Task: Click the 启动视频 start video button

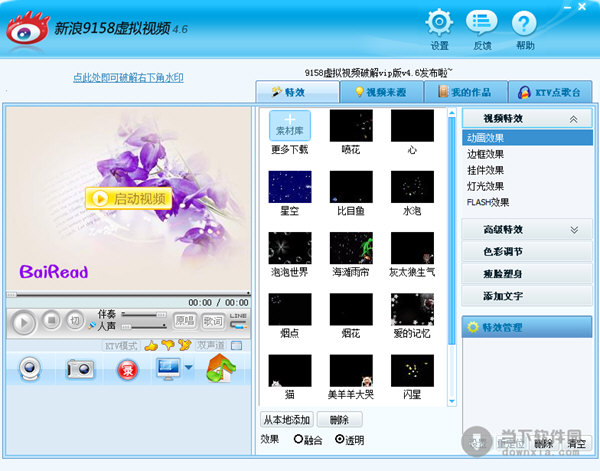Action: coord(129,198)
